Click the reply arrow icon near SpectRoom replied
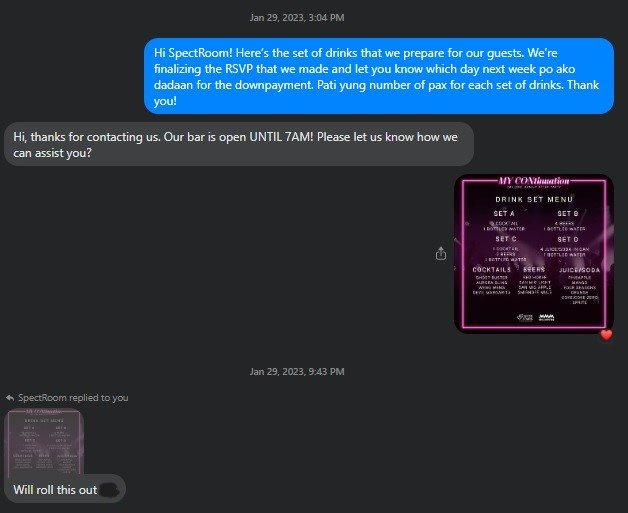 pos(10,398)
